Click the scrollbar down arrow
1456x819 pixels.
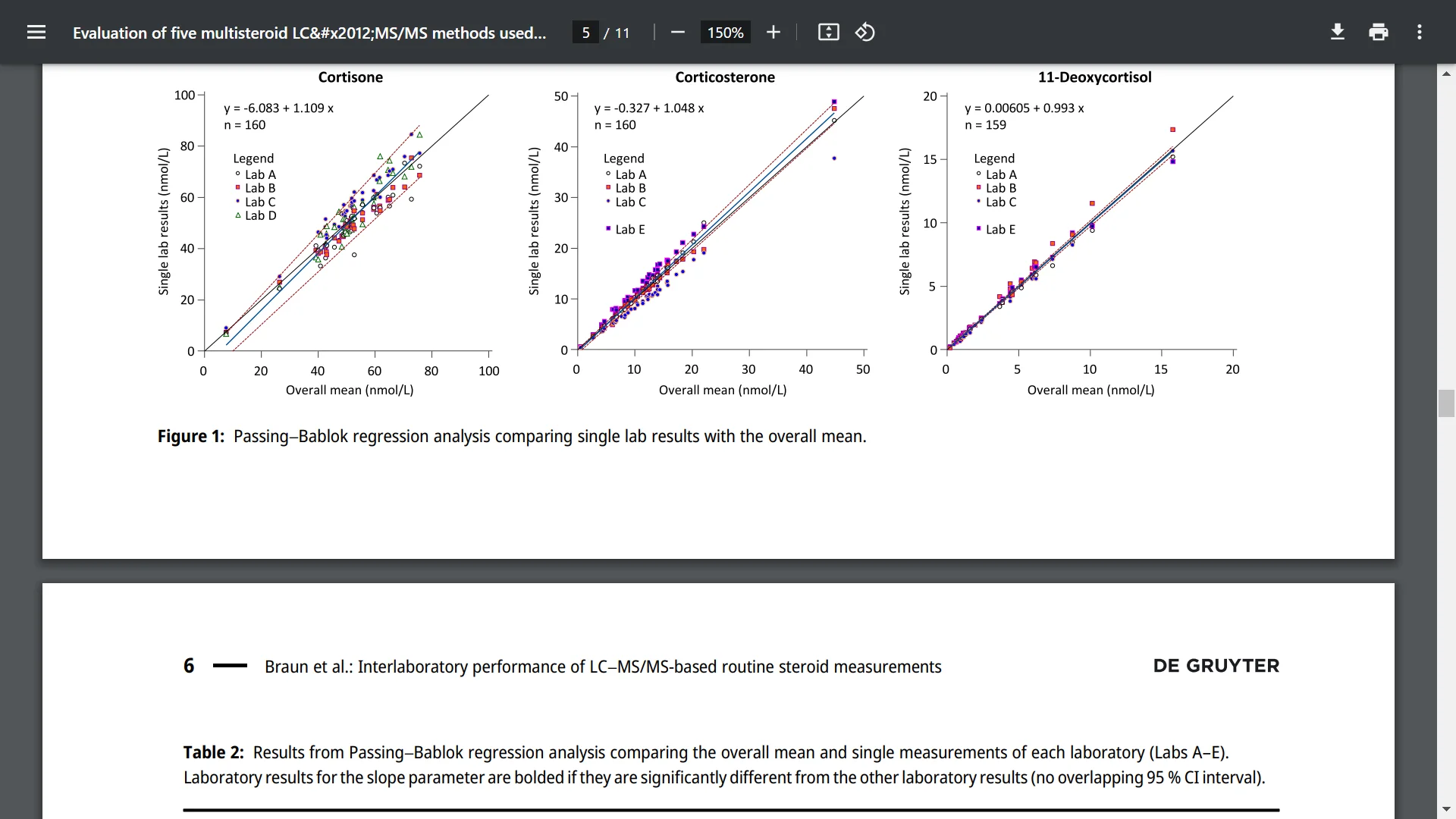click(1446, 810)
